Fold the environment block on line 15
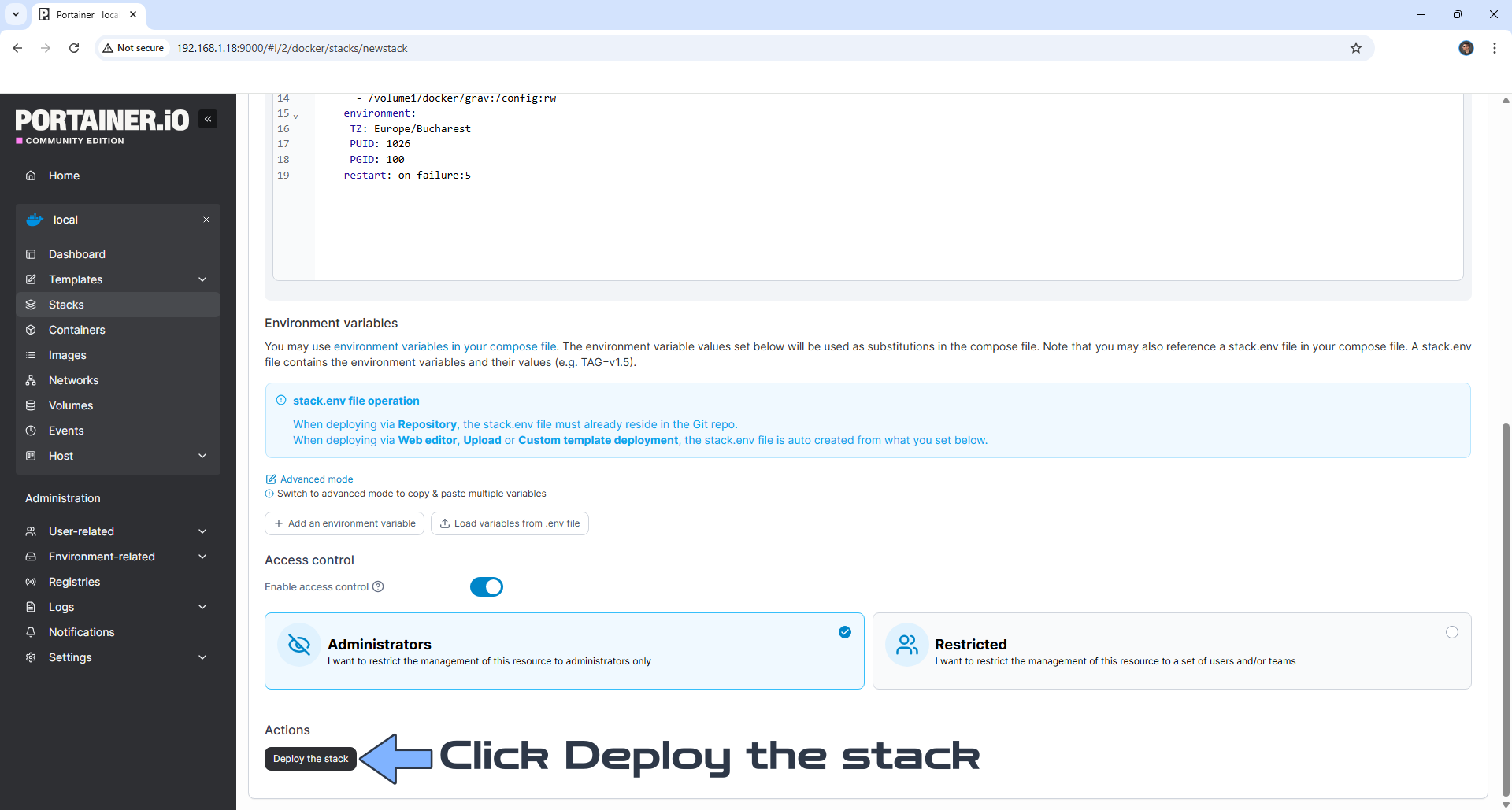Screen dimensions: 1512x810 296,116
